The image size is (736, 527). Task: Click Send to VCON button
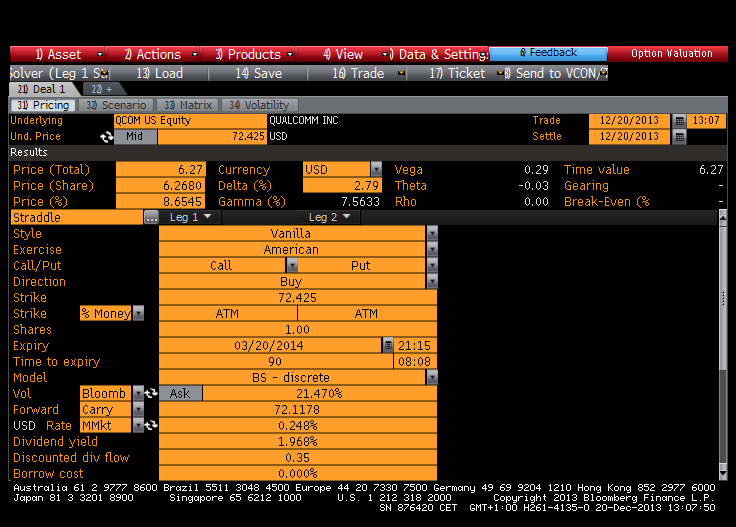point(557,74)
